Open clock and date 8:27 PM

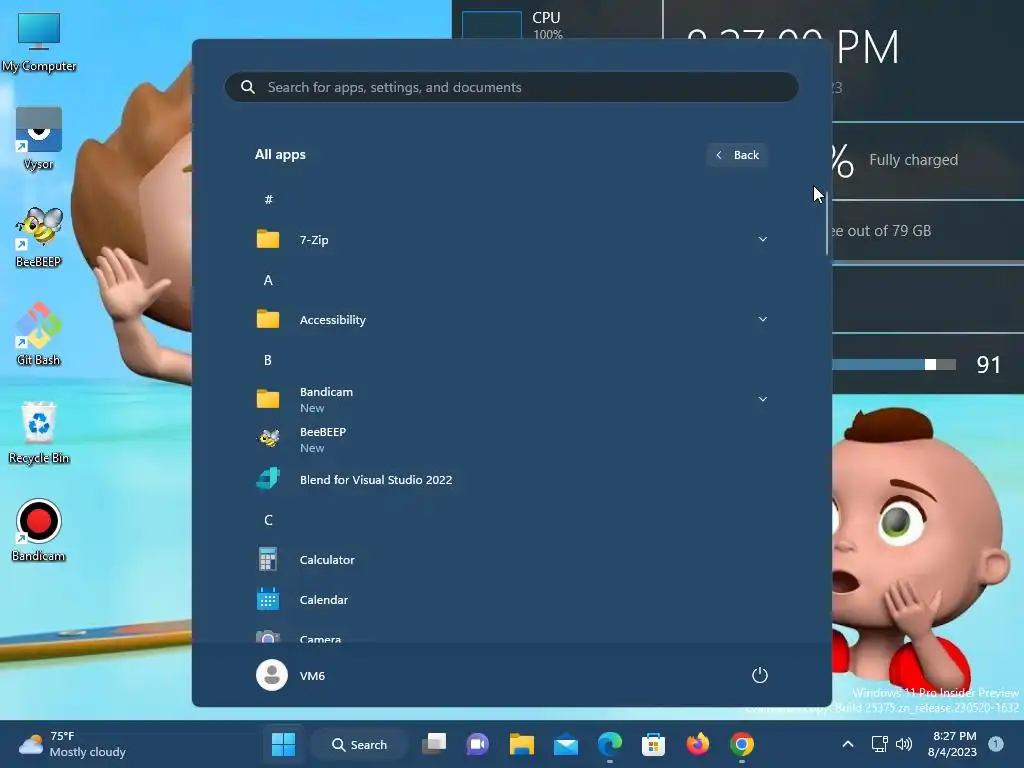[952, 744]
